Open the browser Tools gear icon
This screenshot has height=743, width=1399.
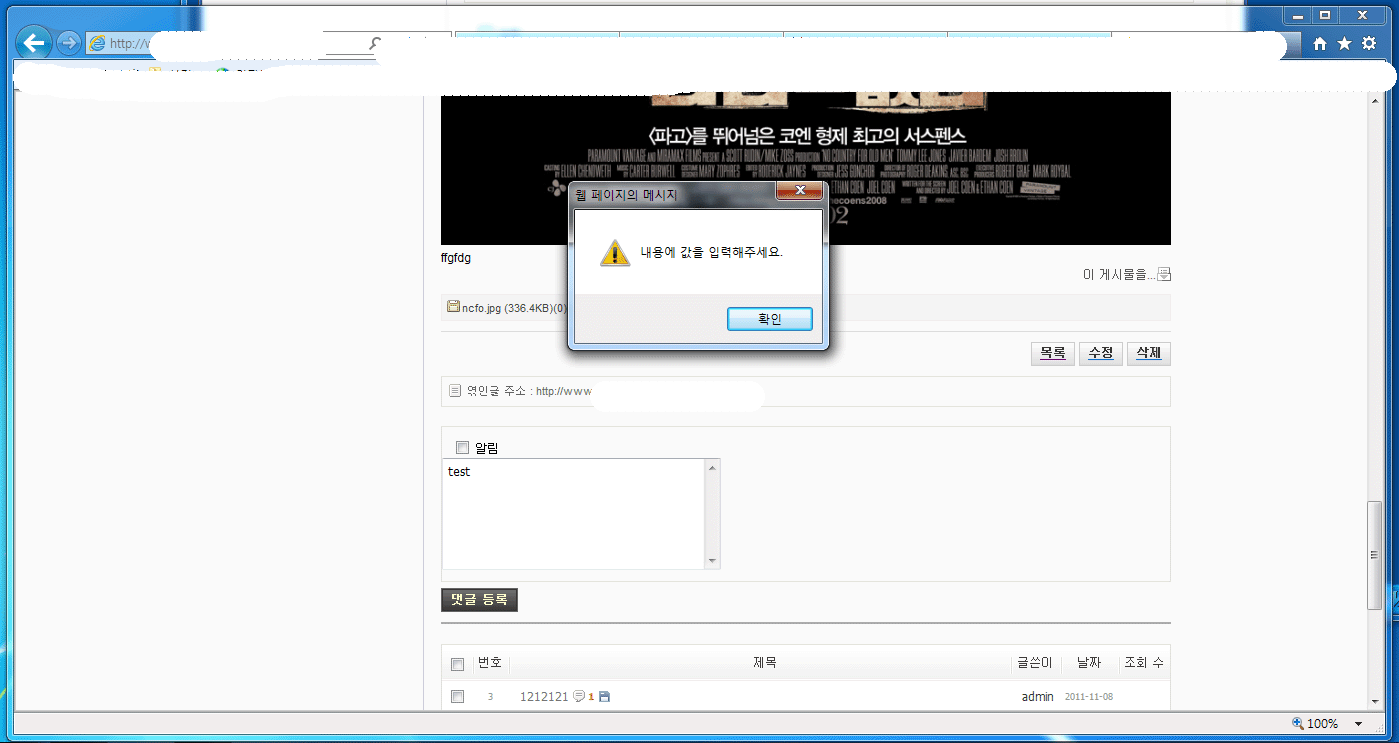1369,44
